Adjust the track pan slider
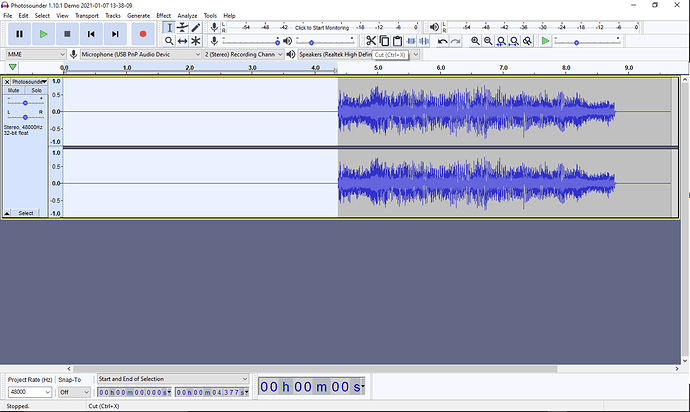 click(25, 117)
